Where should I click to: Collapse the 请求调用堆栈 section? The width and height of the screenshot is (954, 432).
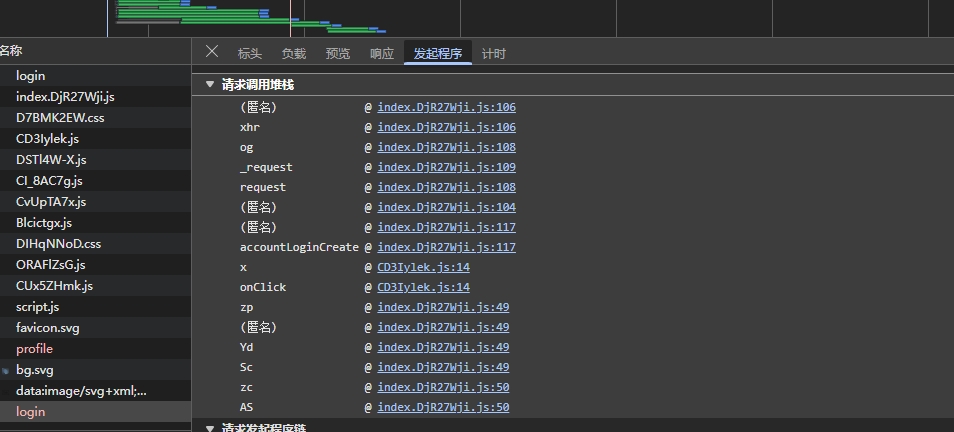coord(210,85)
